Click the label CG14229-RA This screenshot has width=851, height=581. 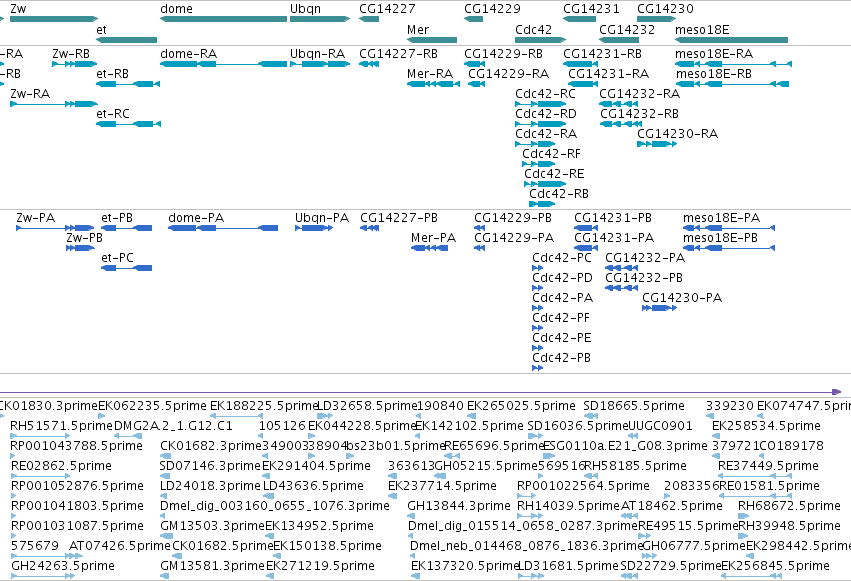(x=509, y=74)
